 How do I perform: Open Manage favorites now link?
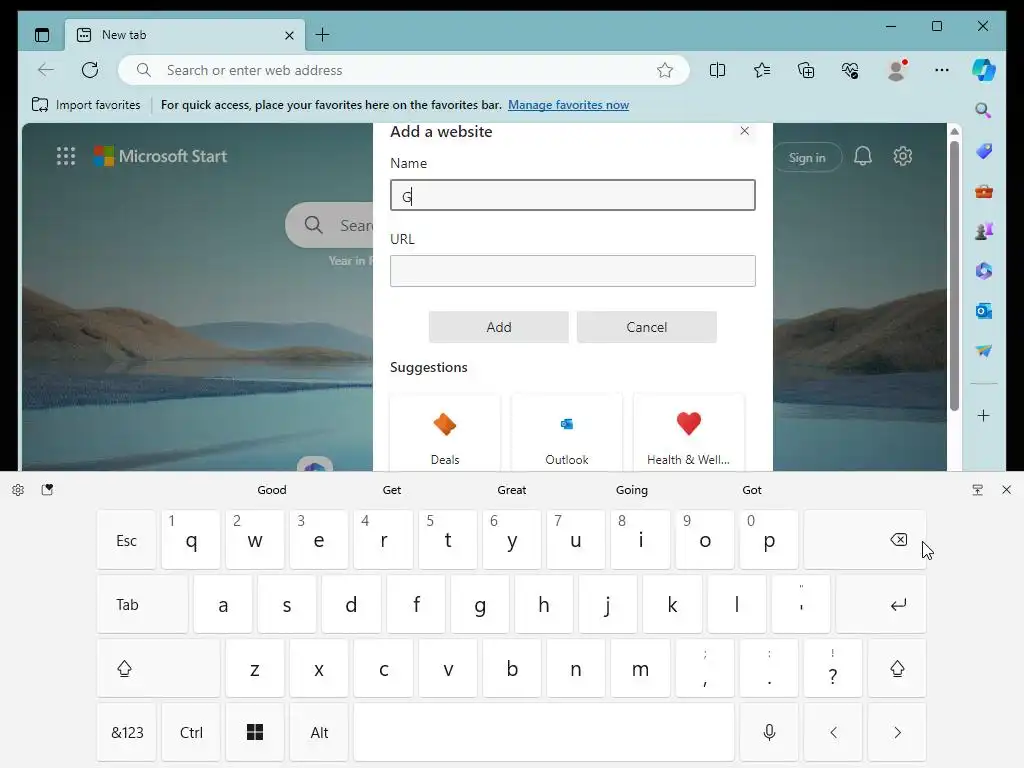click(568, 104)
